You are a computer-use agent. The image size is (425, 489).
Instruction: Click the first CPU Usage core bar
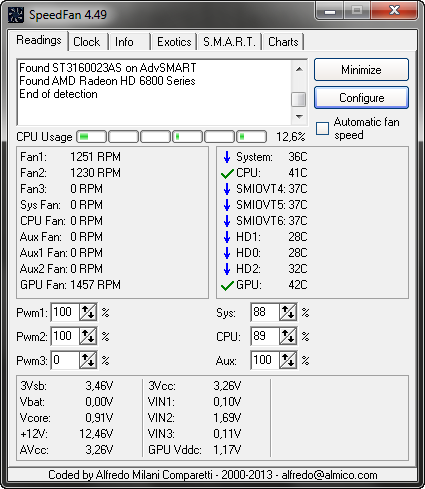[91, 137]
